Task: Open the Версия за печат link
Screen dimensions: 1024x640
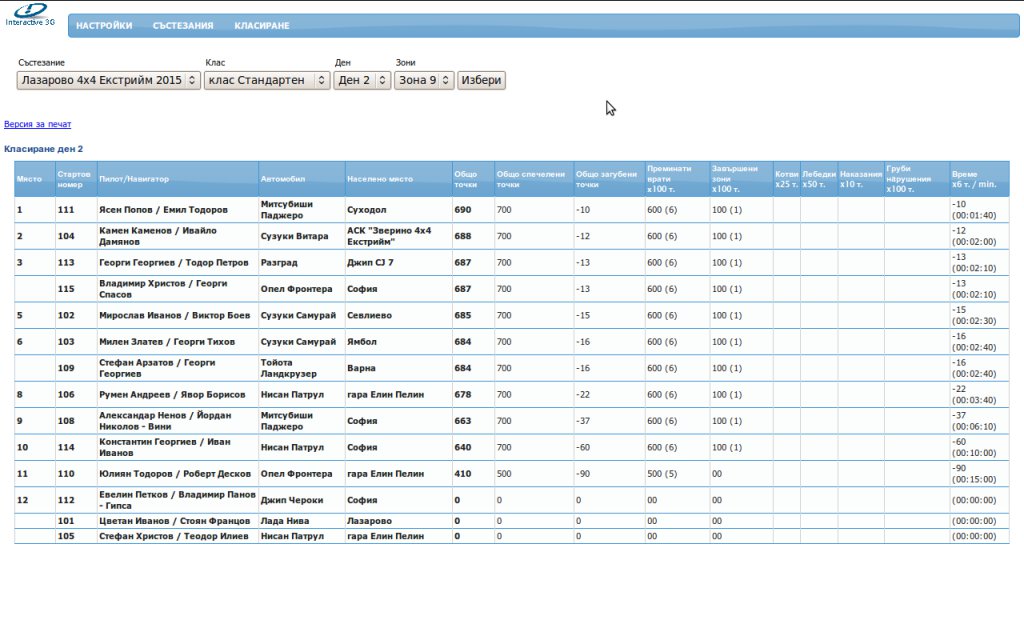Action: [38, 124]
